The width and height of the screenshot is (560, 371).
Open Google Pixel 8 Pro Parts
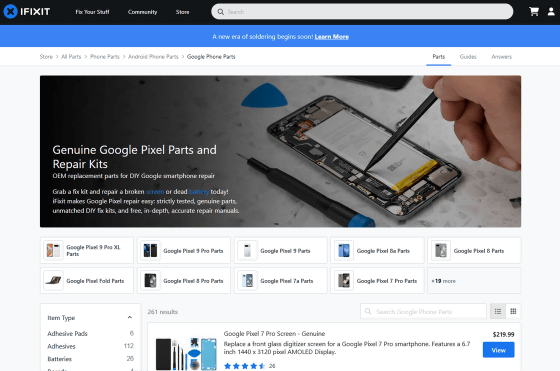point(184,281)
